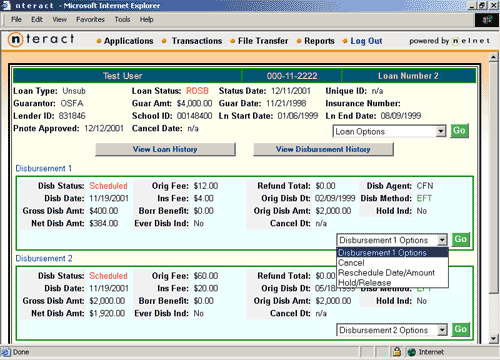
Task: Open the Edit menu
Action: [37, 19]
